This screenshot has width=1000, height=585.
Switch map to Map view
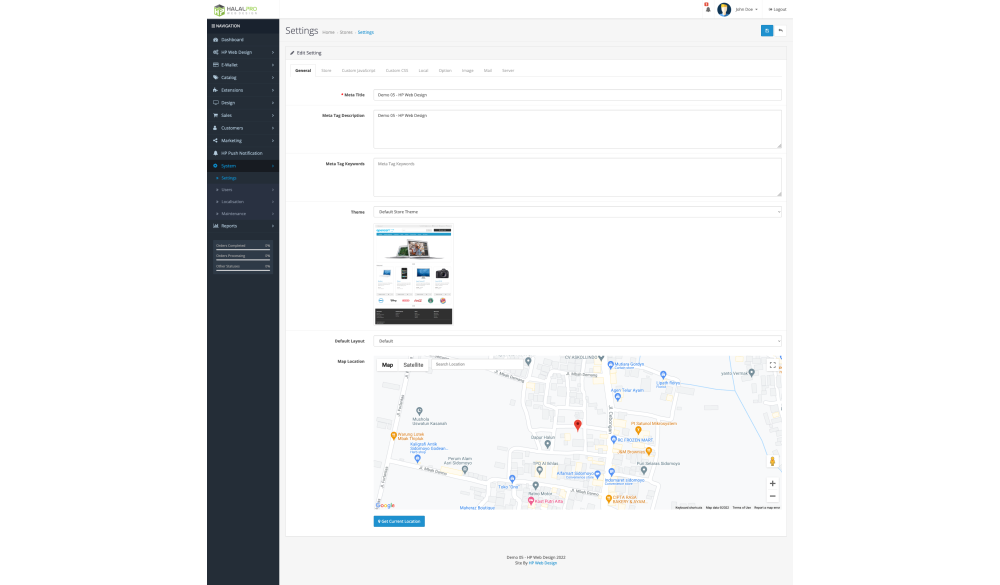pyautogui.click(x=387, y=365)
